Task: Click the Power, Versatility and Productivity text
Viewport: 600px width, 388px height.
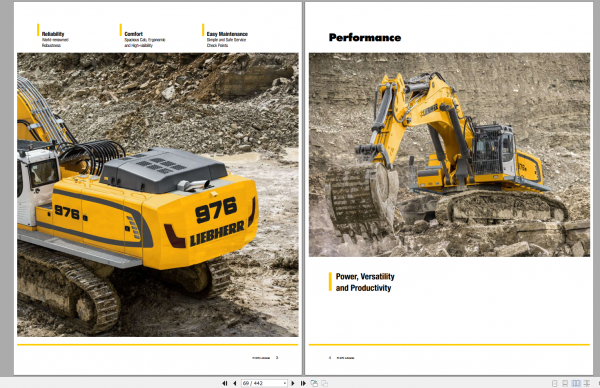Action: 365,282
